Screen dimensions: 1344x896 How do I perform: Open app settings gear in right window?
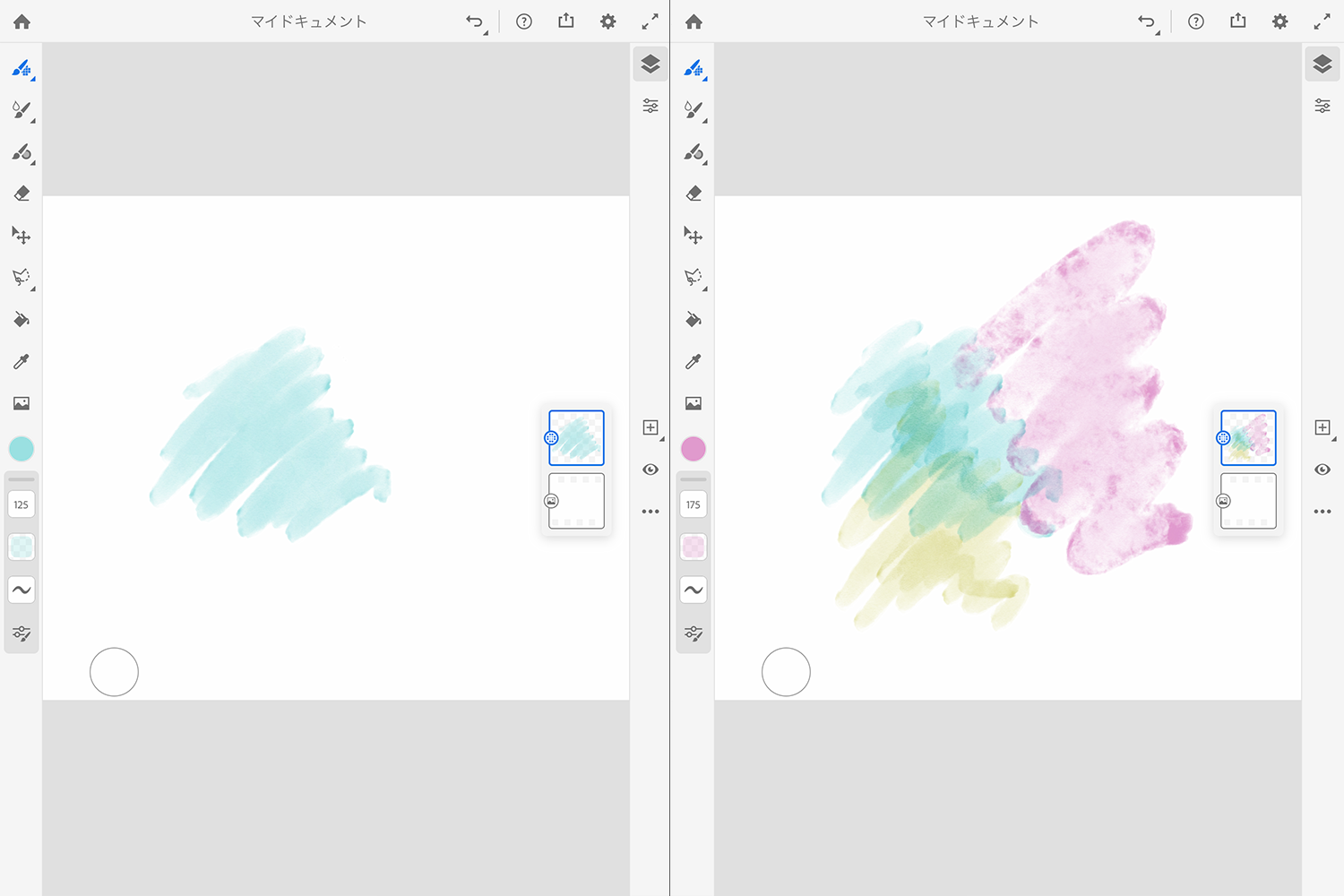1280,22
